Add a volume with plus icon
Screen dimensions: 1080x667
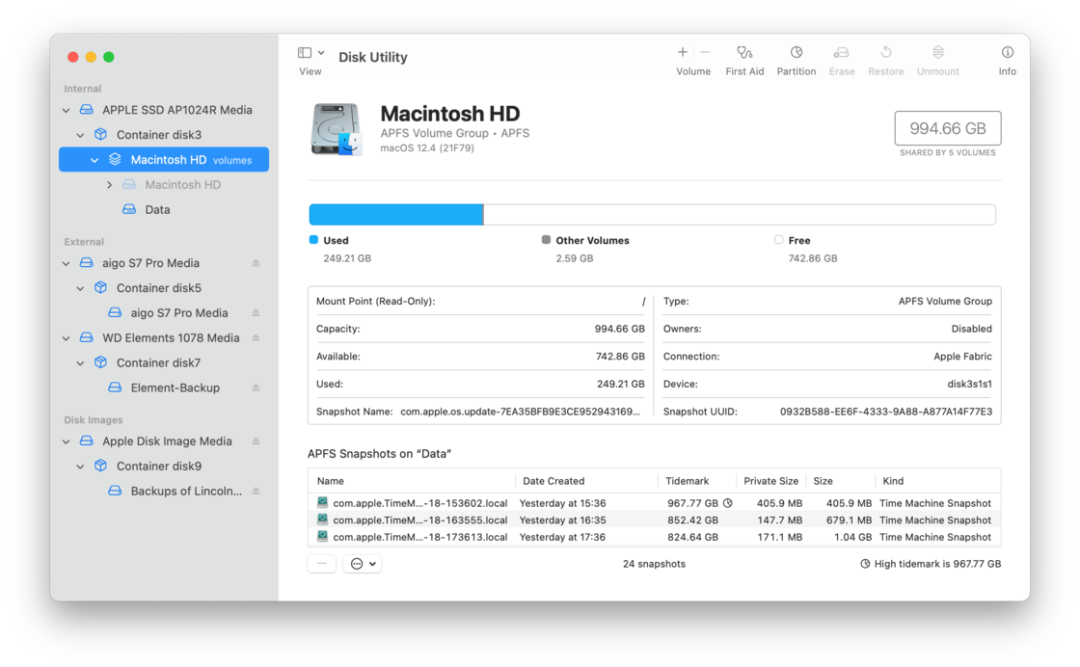(682, 52)
